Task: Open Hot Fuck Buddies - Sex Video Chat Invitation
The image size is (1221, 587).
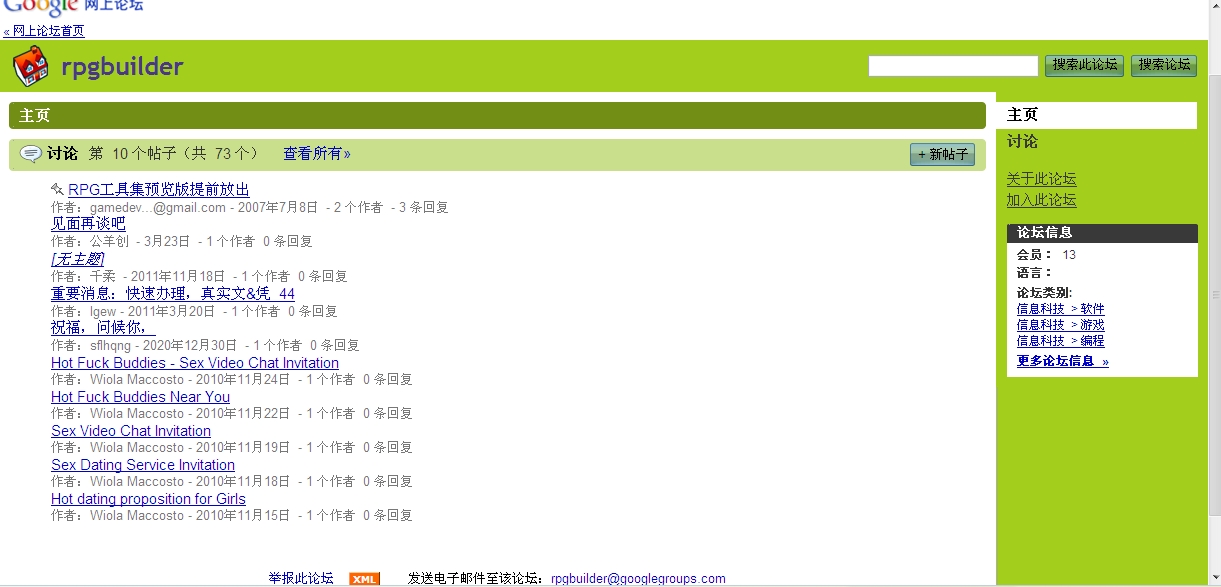Action: pyautogui.click(x=195, y=363)
